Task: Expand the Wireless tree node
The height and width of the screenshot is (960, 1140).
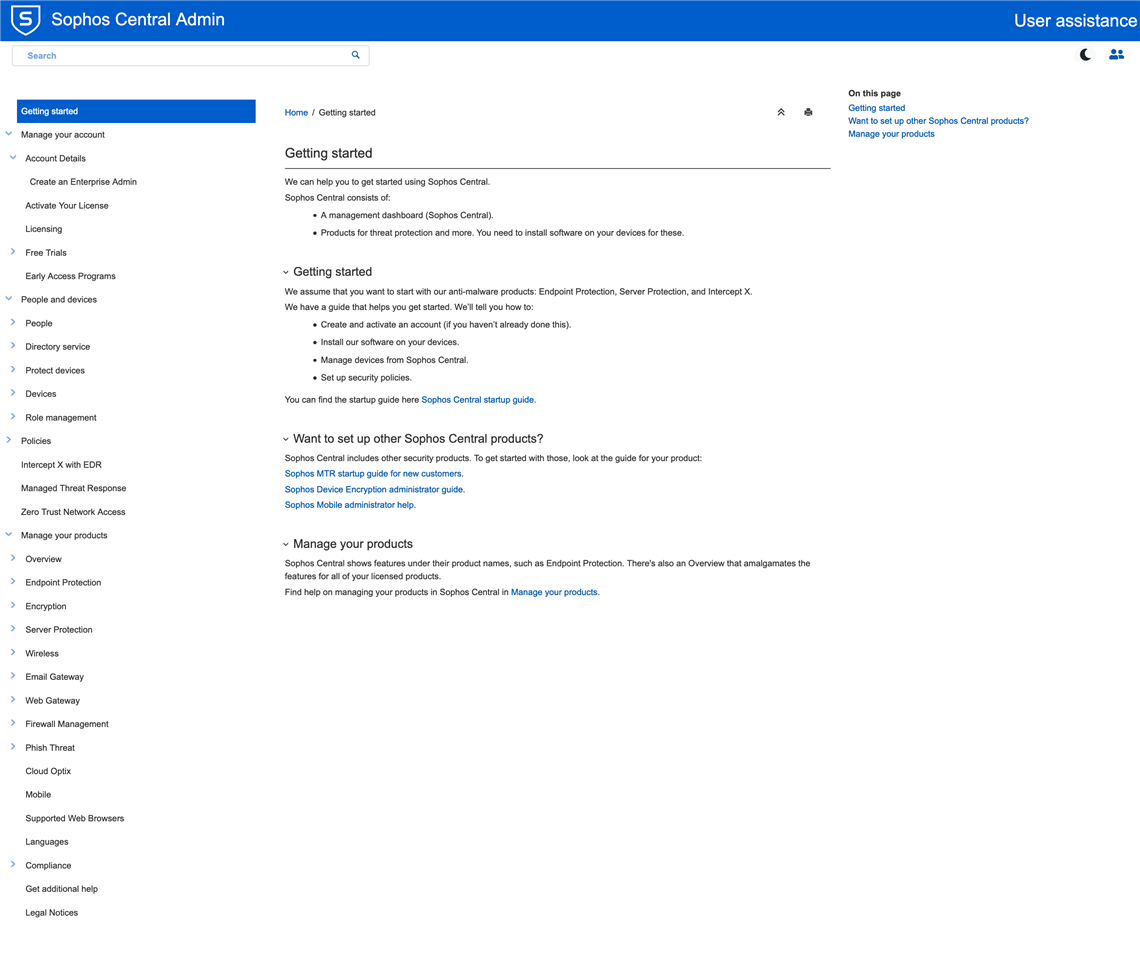Action: coord(13,652)
